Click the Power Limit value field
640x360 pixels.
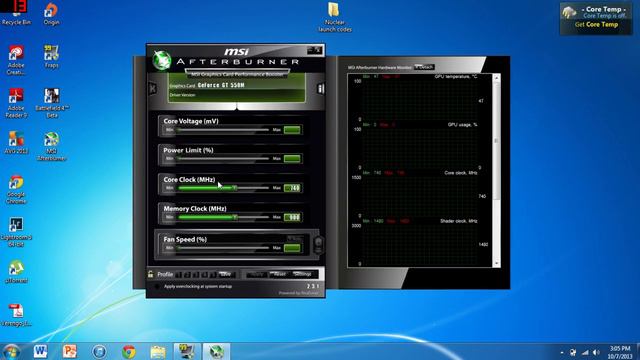click(x=292, y=158)
